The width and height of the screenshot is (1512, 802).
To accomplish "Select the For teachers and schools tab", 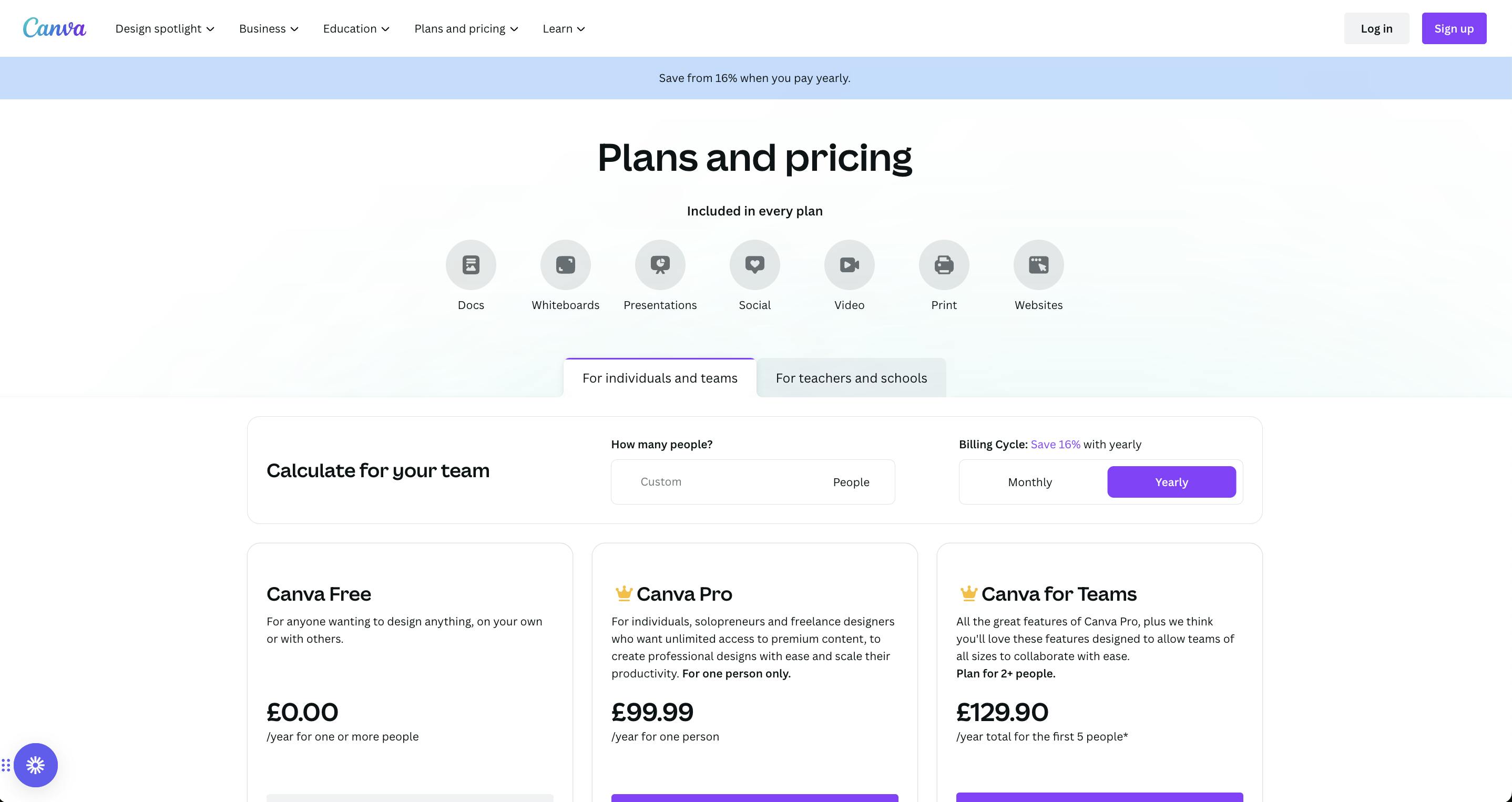I will coord(851,378).
